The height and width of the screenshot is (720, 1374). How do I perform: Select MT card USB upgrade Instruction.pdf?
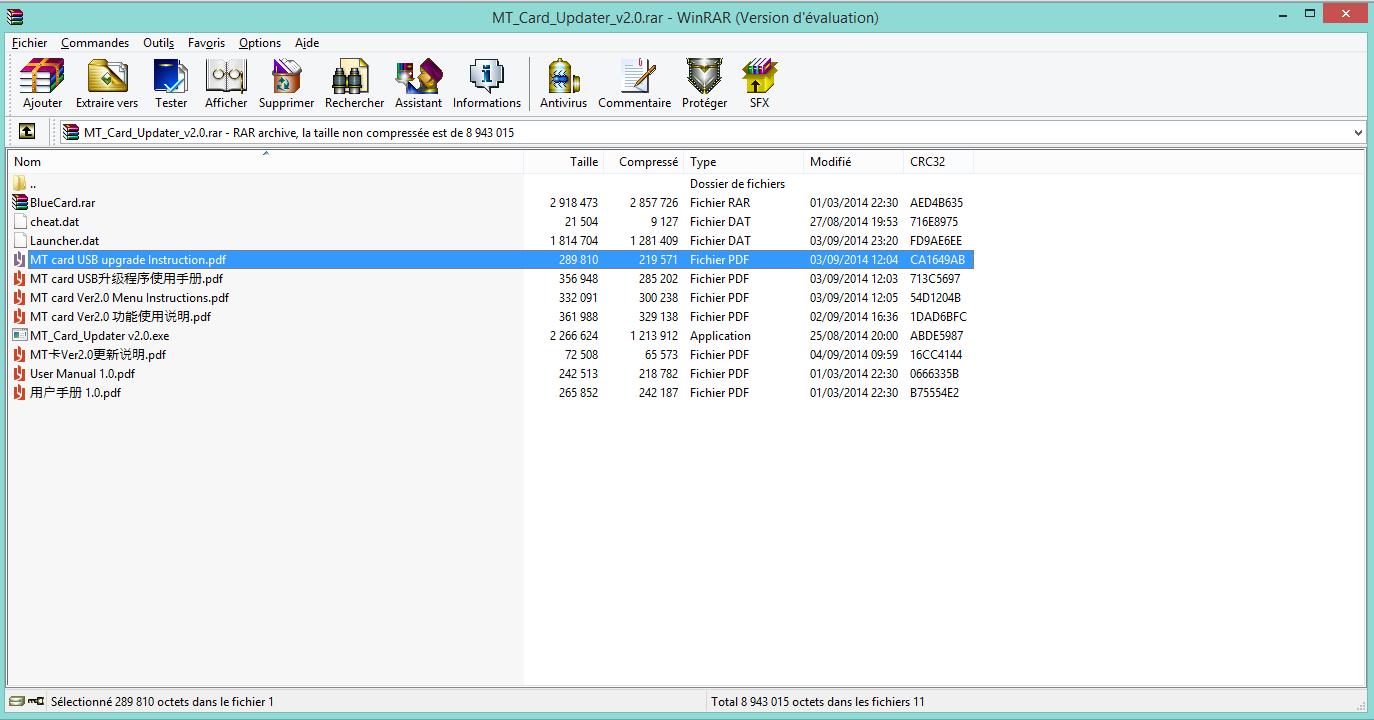(128, 260)
